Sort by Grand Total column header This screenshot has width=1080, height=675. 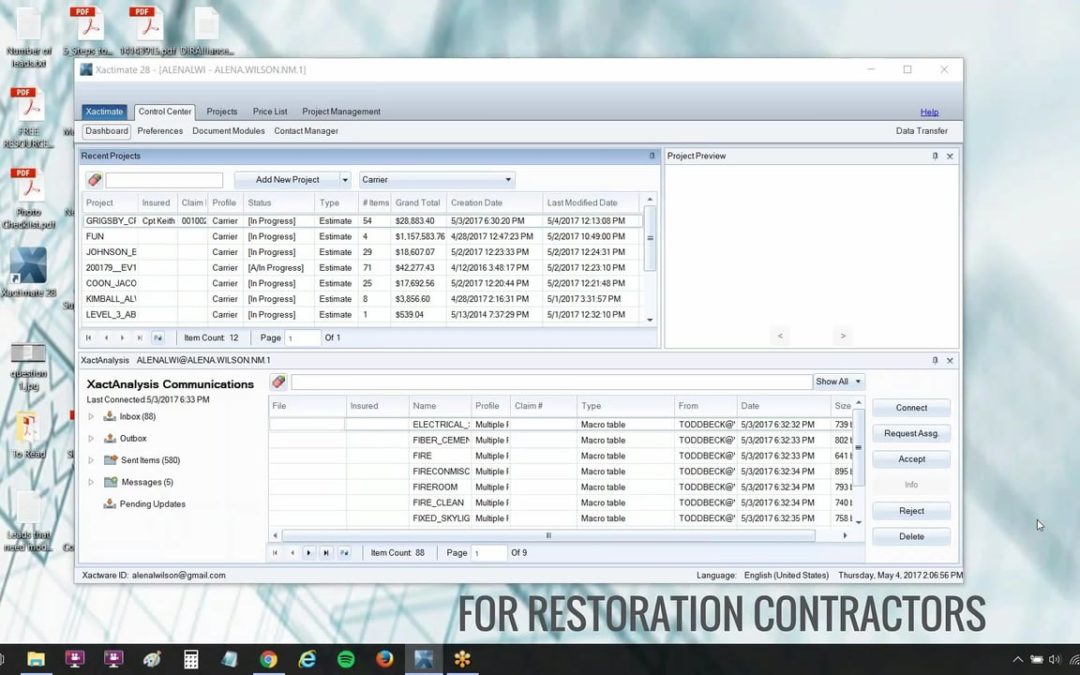[418, 203]
